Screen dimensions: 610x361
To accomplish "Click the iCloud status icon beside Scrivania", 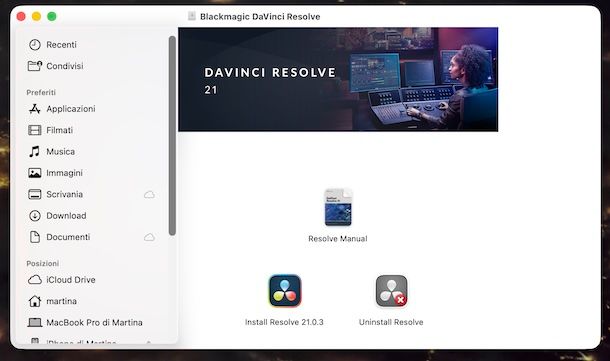I will (149, 195).
